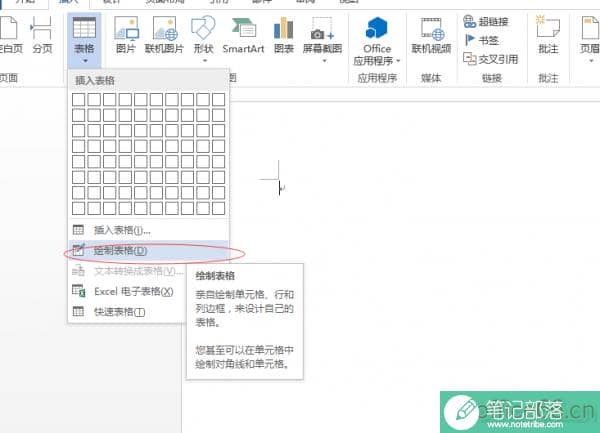Open the 图片 picture inserter

click(x=126, y=35)
